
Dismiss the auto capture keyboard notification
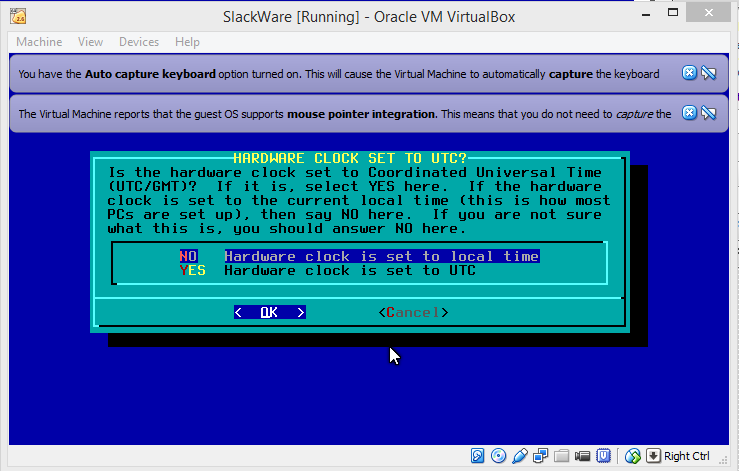point(689,73)
